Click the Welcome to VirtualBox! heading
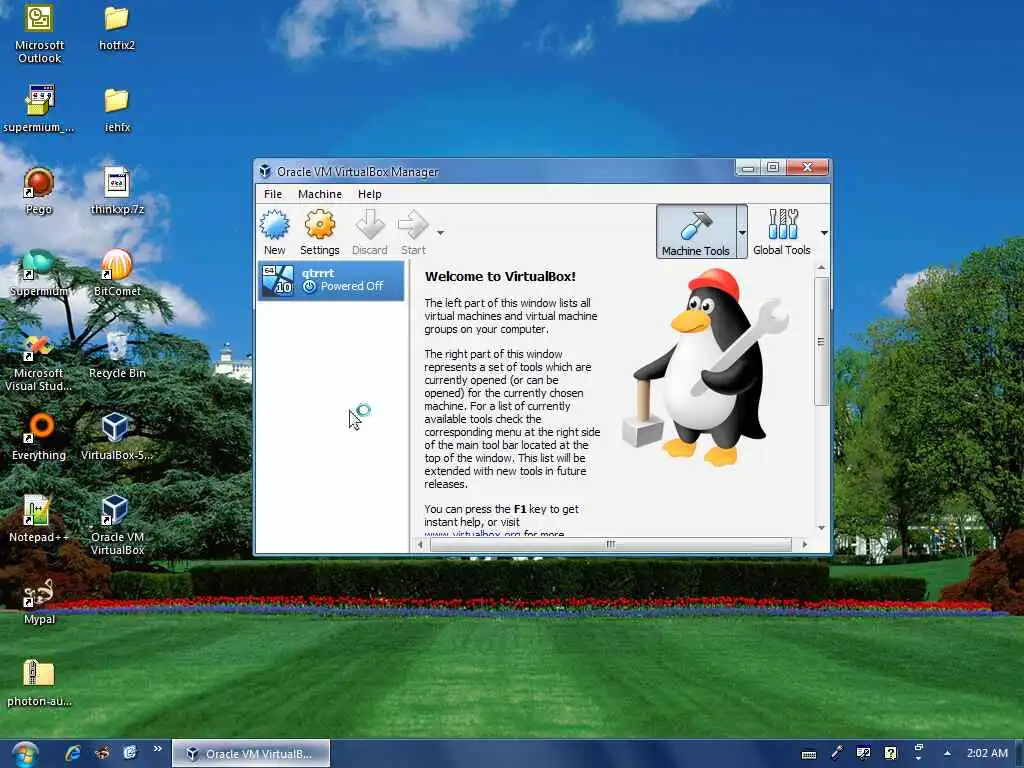The height and width of the screenshot is (768, 1024). (x=500, y=276)
